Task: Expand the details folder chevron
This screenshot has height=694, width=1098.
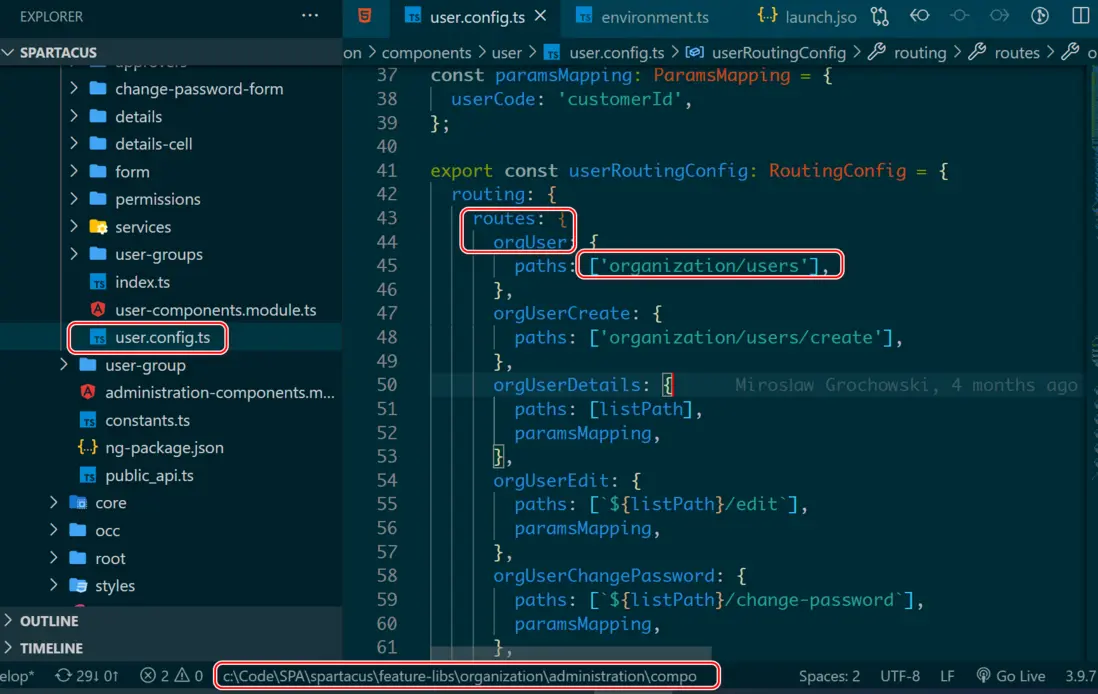Action: (x=74, y=116)
